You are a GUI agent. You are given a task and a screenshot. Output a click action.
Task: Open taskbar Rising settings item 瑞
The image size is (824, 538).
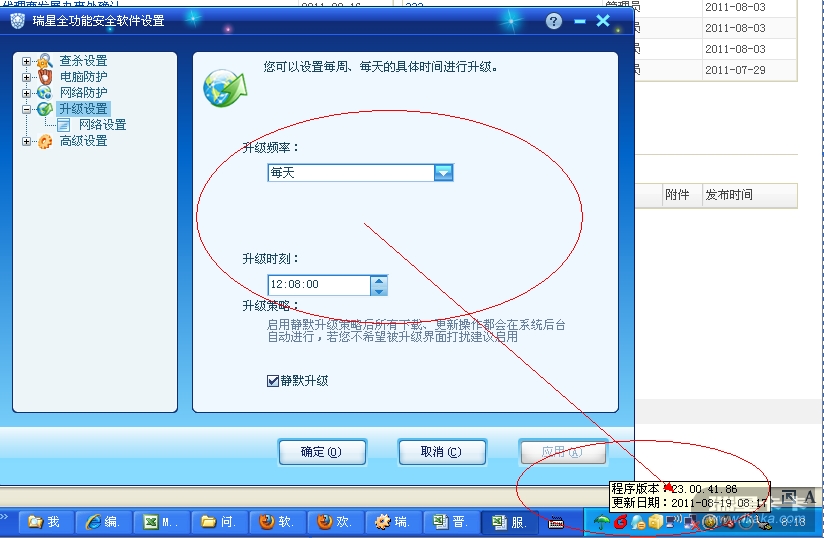(392, 522)
